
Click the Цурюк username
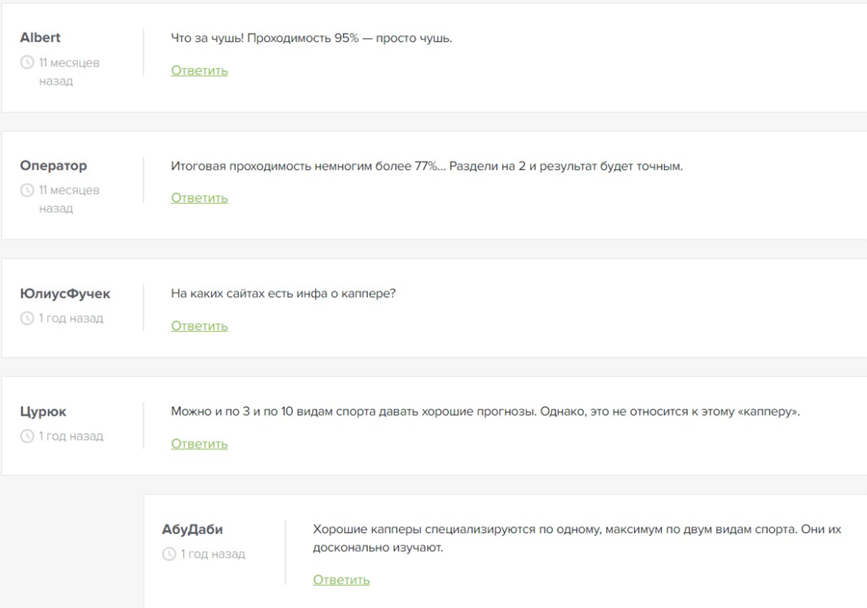click(43, 412)
